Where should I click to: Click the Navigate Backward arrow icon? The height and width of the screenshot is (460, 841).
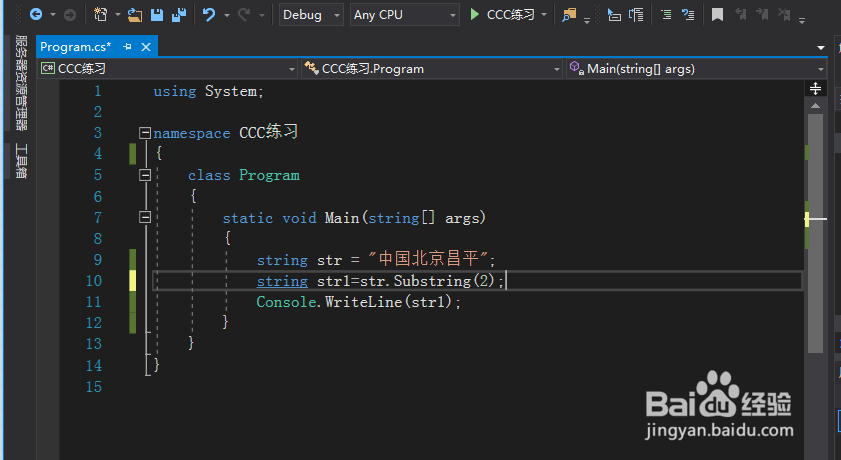click(36, 14)
